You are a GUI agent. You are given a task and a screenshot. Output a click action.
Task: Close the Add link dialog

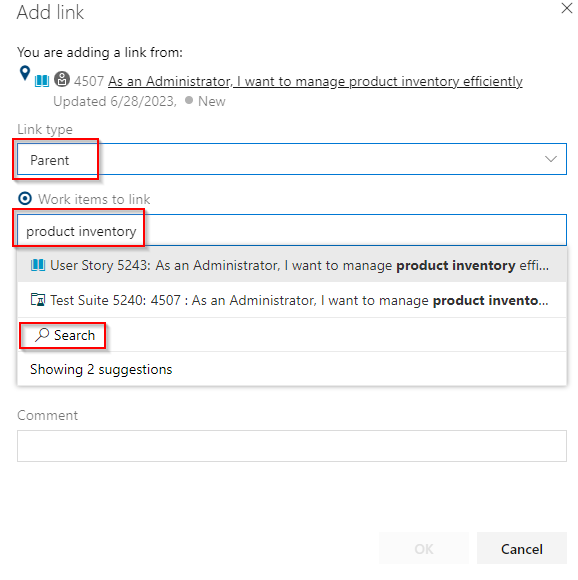[x=566, y=8]
